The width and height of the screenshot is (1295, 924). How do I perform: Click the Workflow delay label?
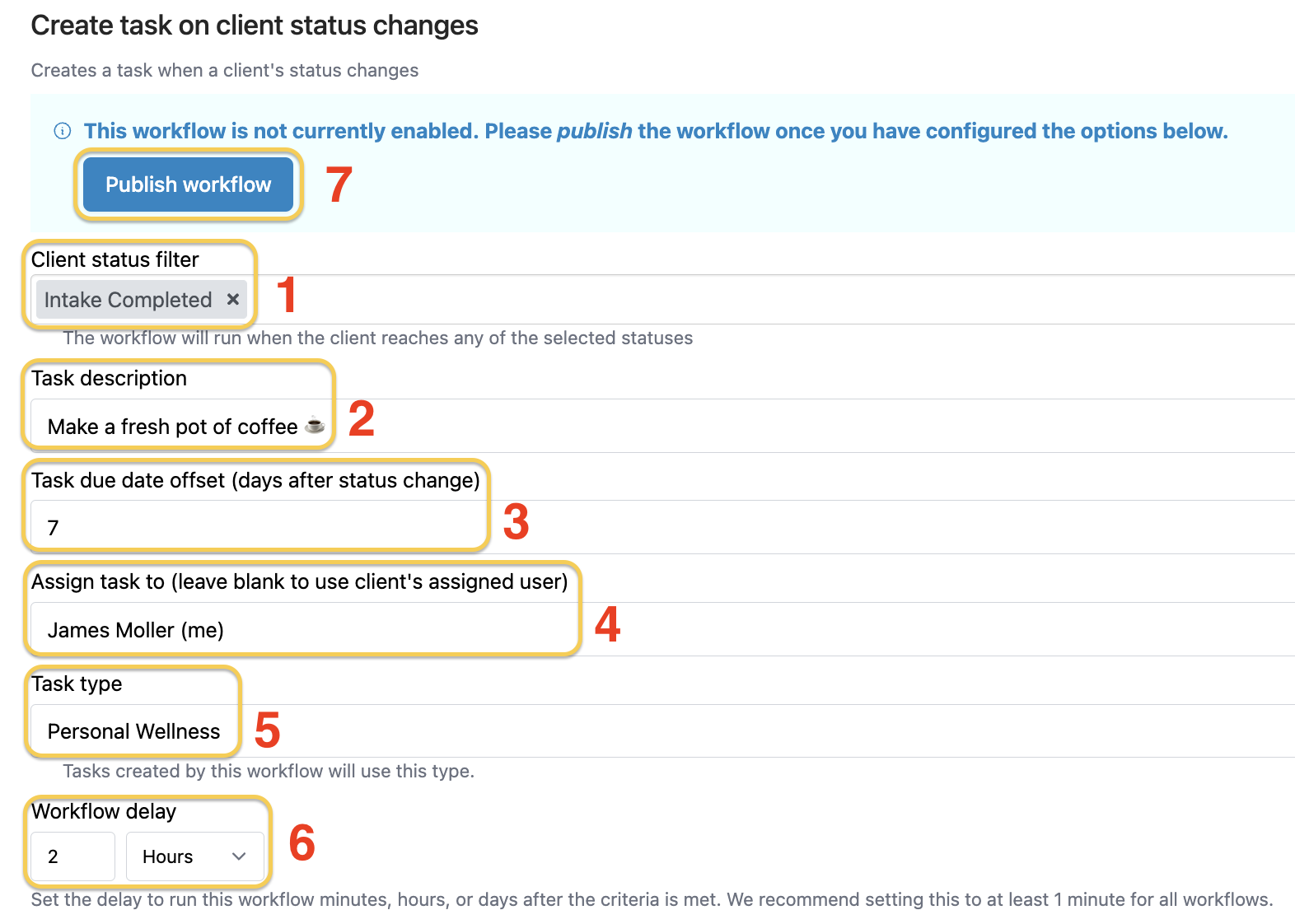click(104, 812)
